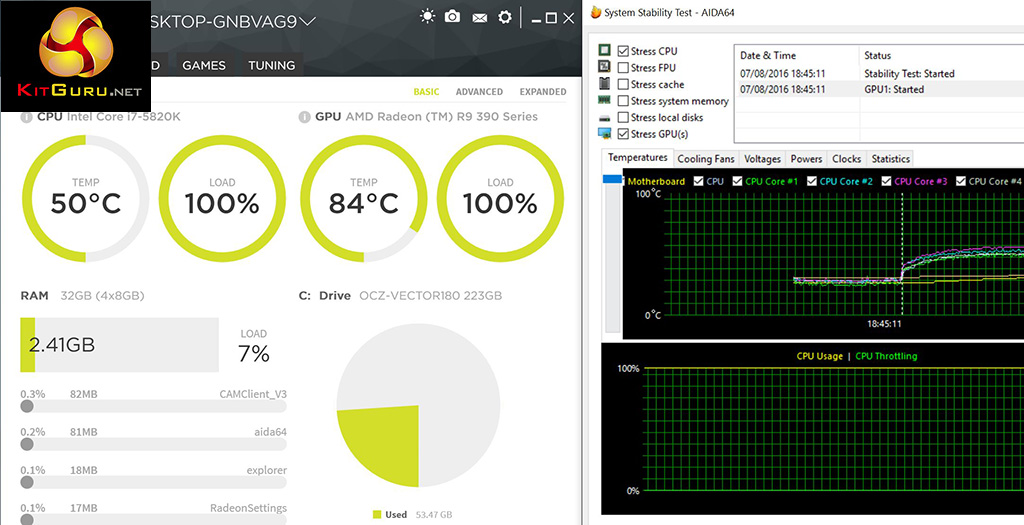This screenshot has width=1024, height=525.
Task: Click the RAM load 7% value
Action: click(253, 355)
